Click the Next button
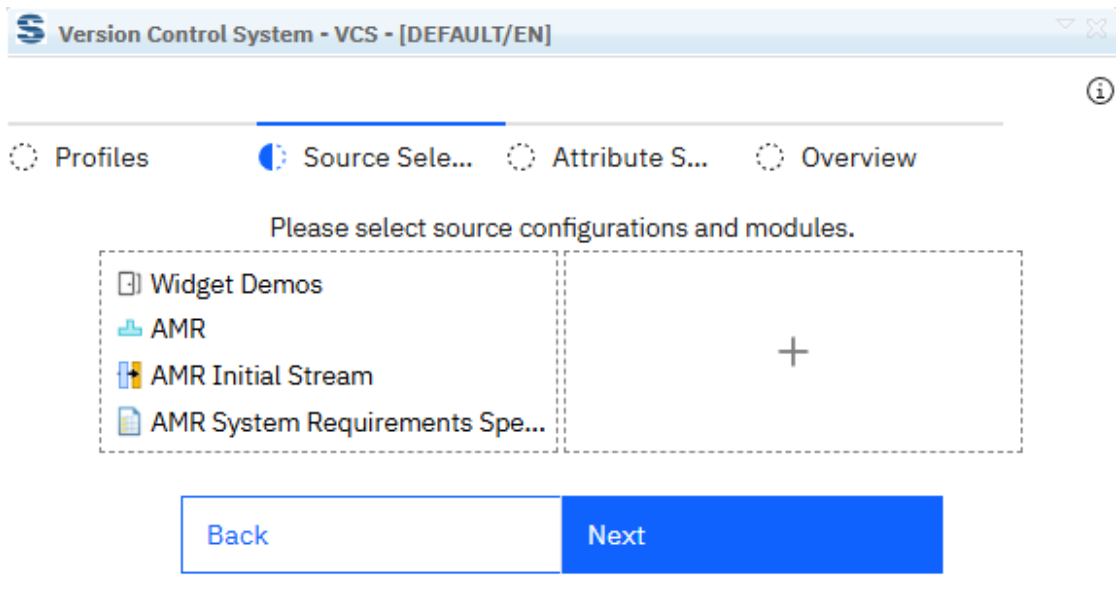Viewport: 1119px width, 601px height. pyautogui.click(x=752, y=535)
